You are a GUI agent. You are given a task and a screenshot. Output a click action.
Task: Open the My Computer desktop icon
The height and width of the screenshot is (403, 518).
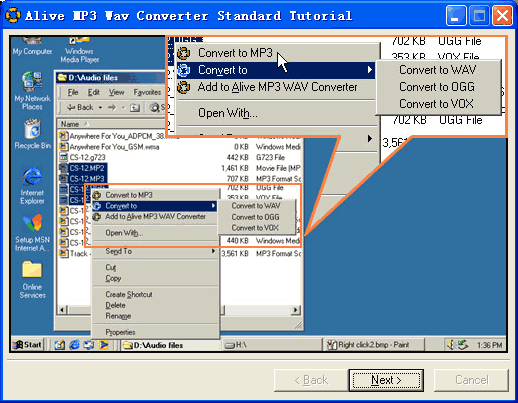[32, 46]
